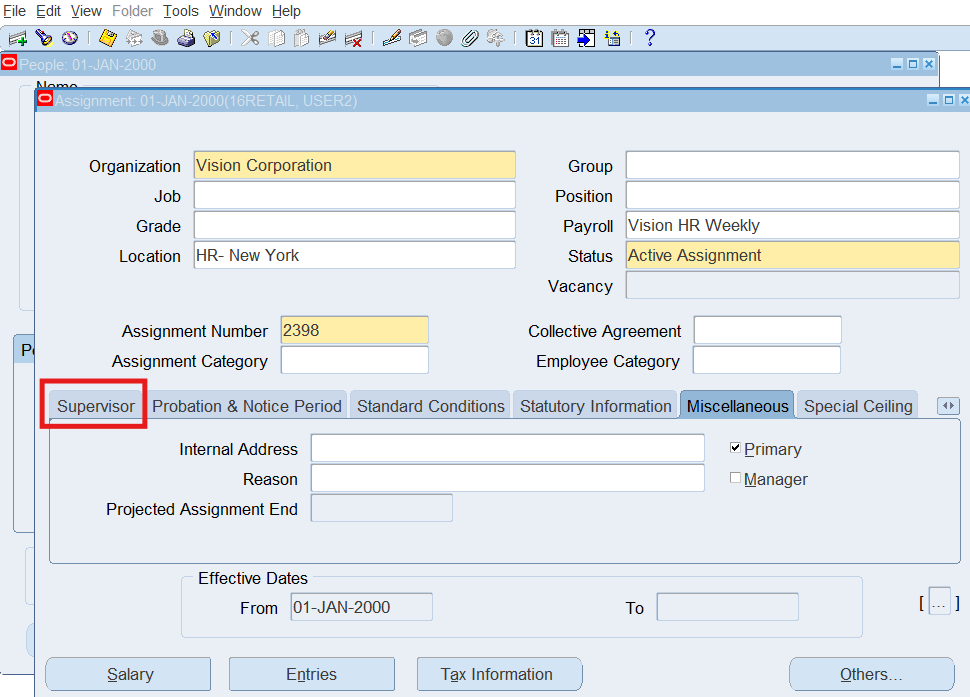The width and height of the screenshot is (970, 697).
Task: Switch to the Supervisor tab
Action: tap(96, 406)
